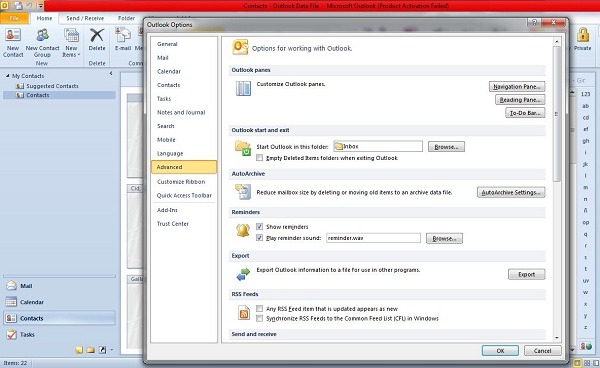Jump to 123 in contacts index
The width and height of the screenshot is (600, 368).
pyautogui.click(x=585, y=94)
